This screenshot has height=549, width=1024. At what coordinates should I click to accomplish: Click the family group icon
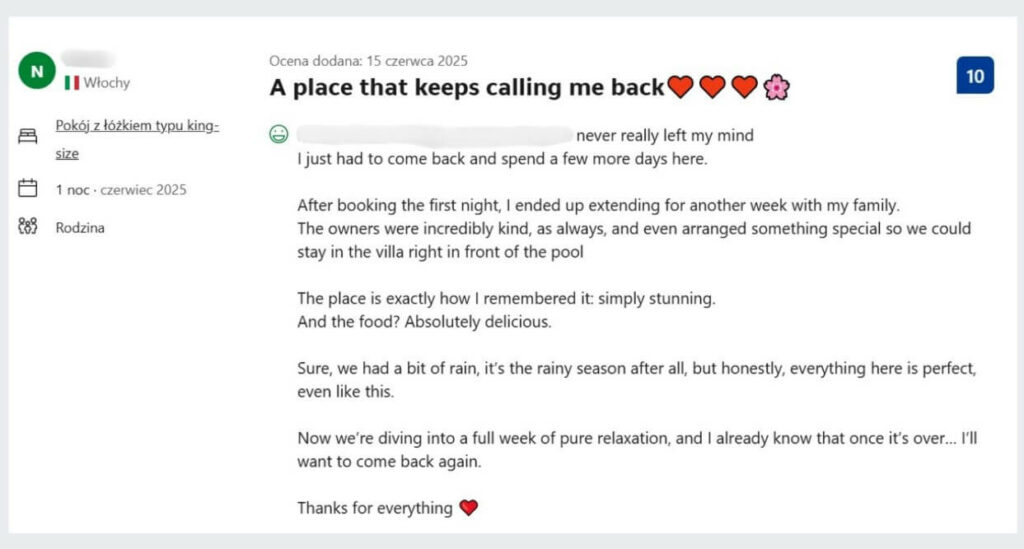click(28, 227)
